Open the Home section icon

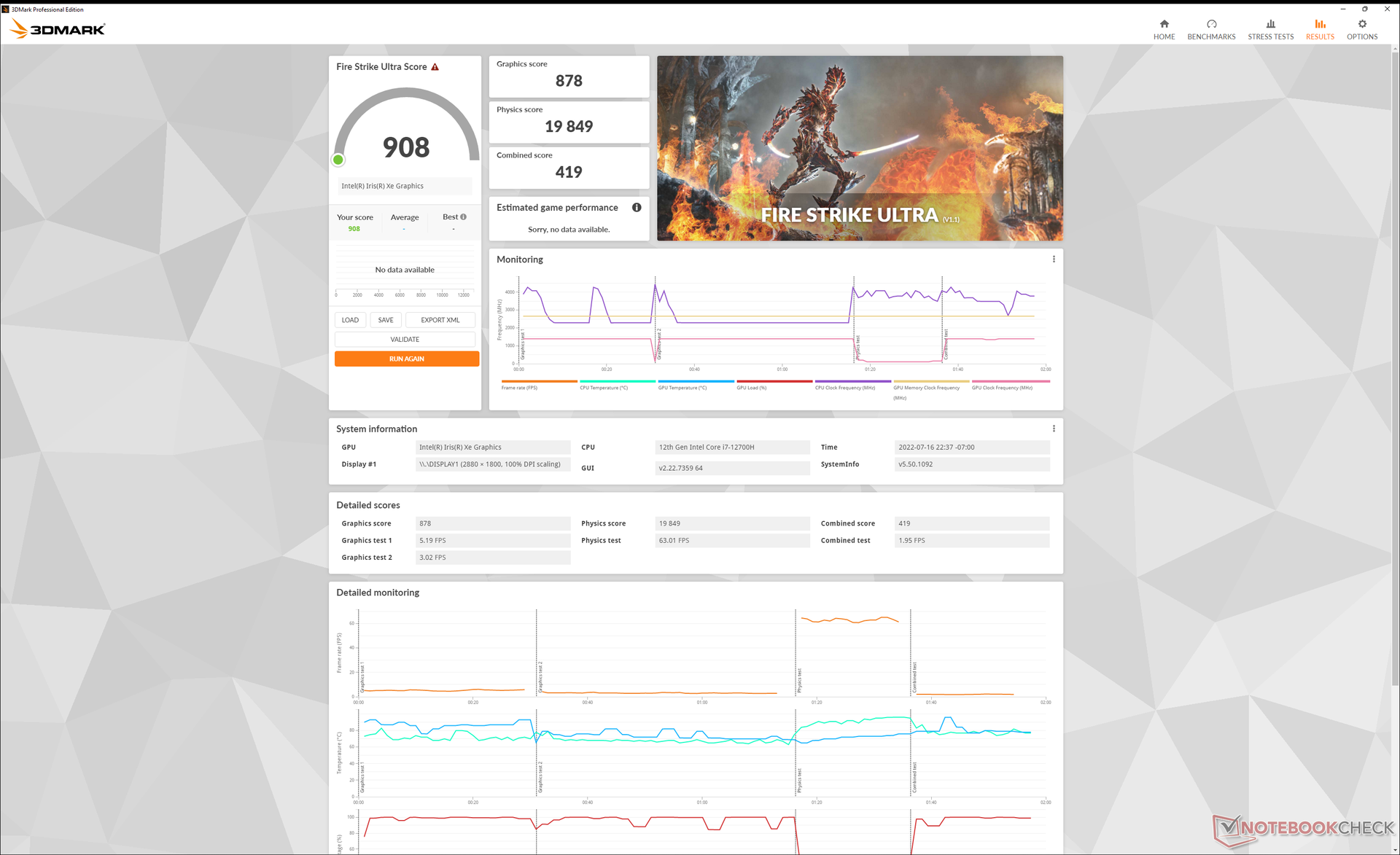click(x=1164, y=25)
